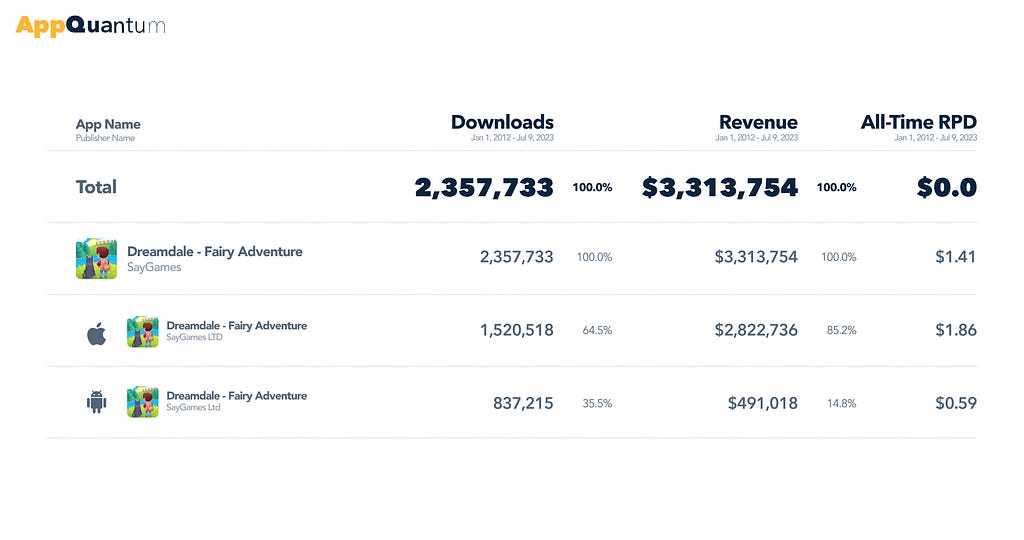Click the Android downloads value 837,215
Screen dimensions: 1024x540
(523, 404)
